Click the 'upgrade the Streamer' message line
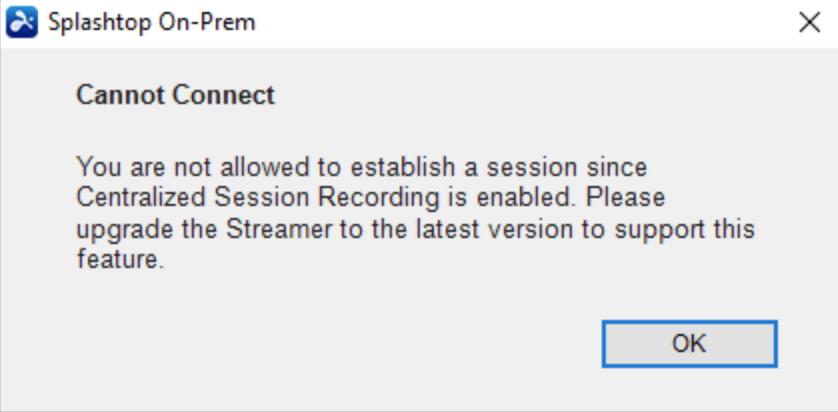 [415, 230]
